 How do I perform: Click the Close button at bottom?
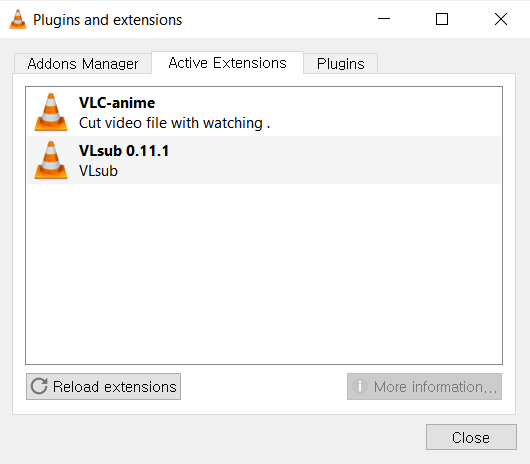tap(471, 437)
